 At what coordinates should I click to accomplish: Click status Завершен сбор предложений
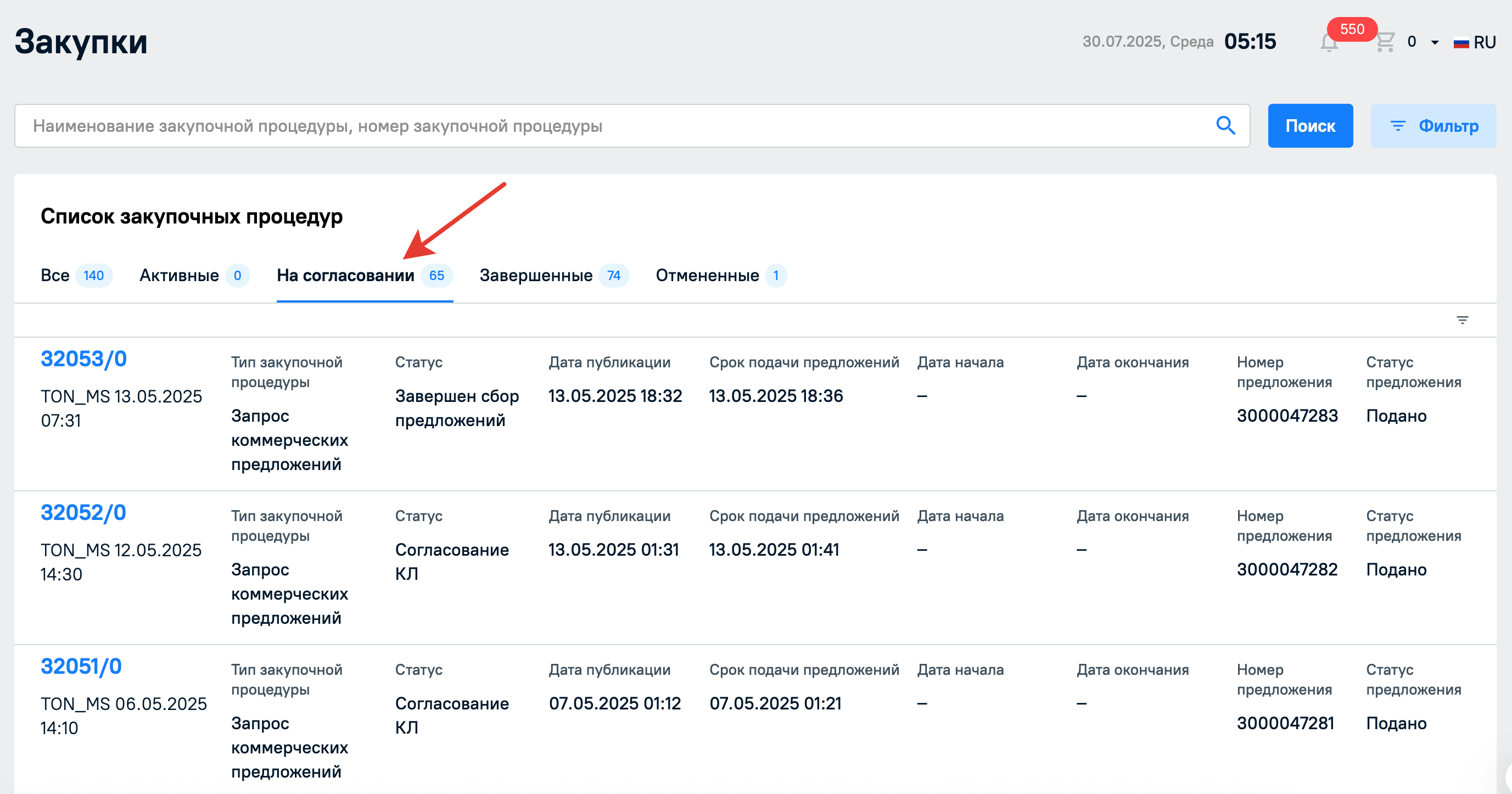click(x=457, y=408)
